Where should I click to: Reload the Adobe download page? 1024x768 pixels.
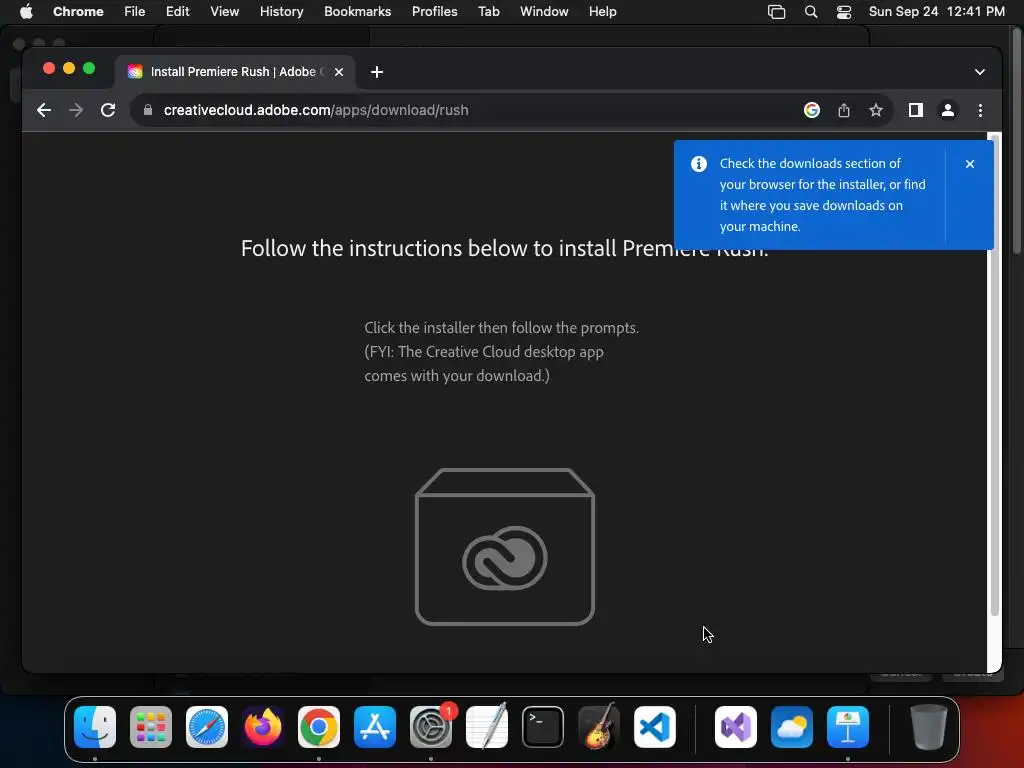coord(108,110)
